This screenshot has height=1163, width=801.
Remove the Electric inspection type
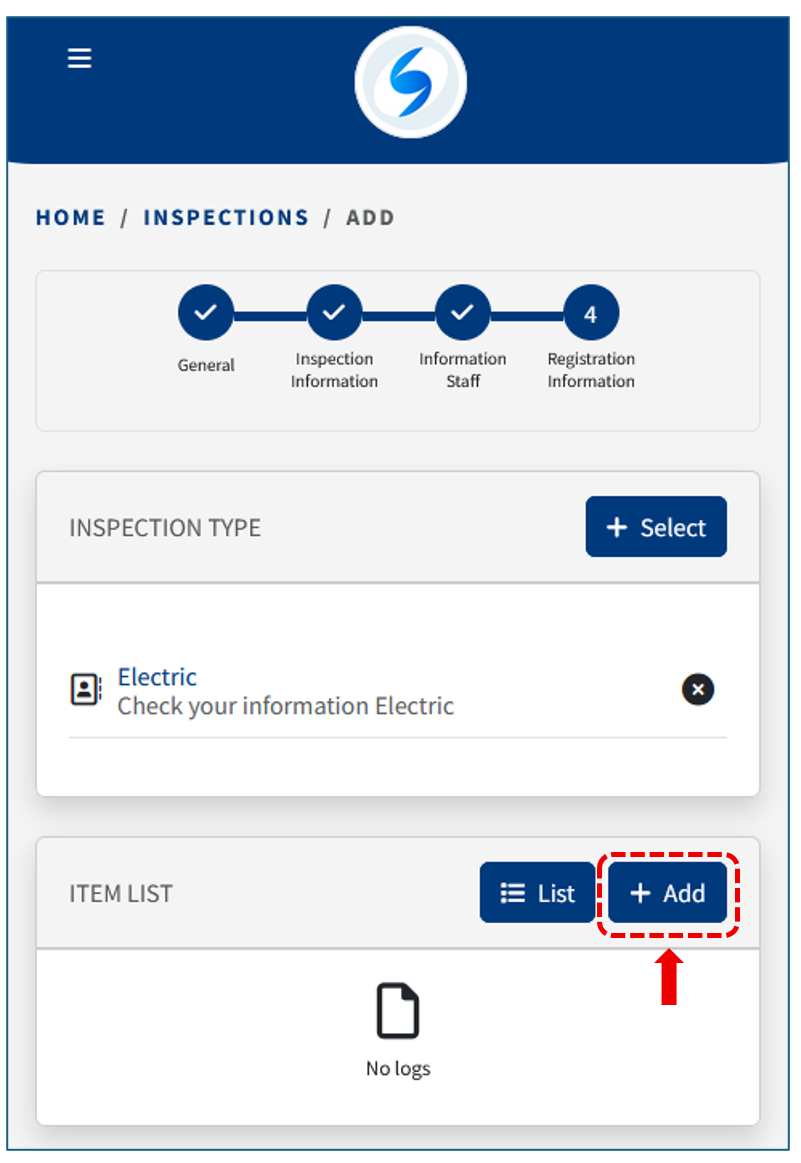(x=698, y=689)
